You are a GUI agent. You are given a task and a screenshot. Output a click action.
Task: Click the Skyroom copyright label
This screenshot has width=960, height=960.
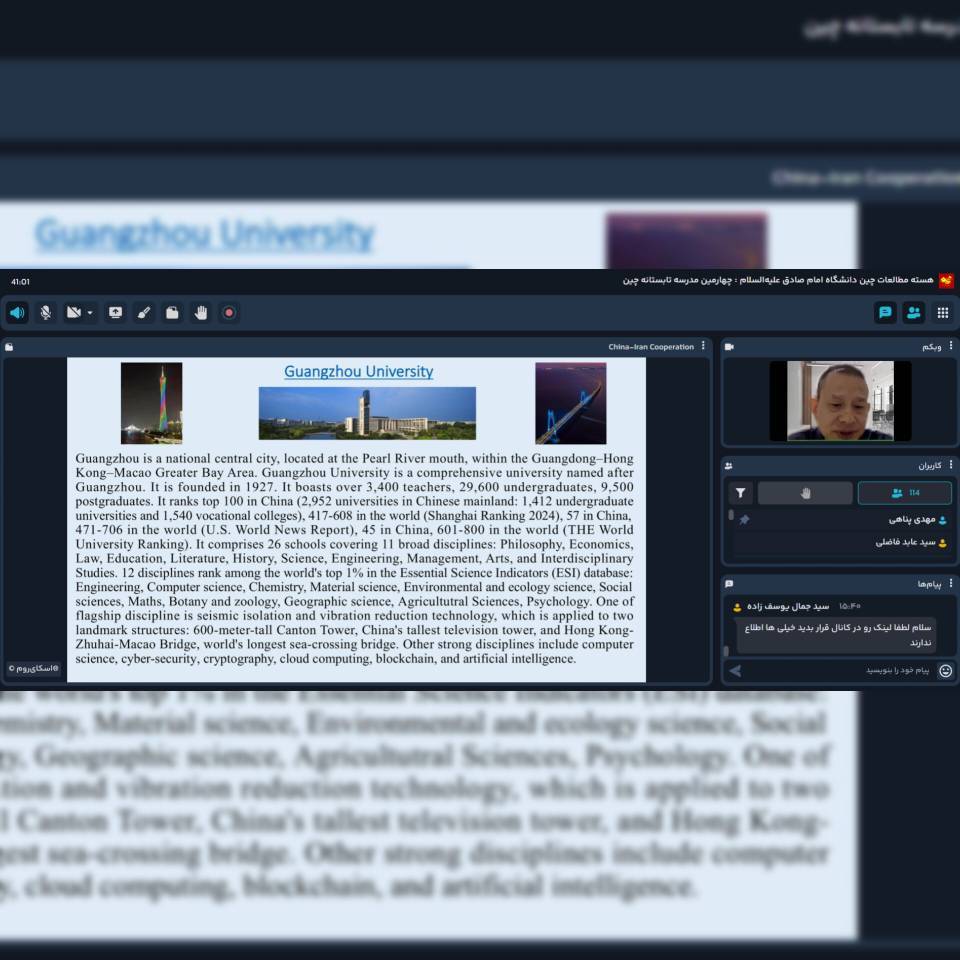point(34,669)
